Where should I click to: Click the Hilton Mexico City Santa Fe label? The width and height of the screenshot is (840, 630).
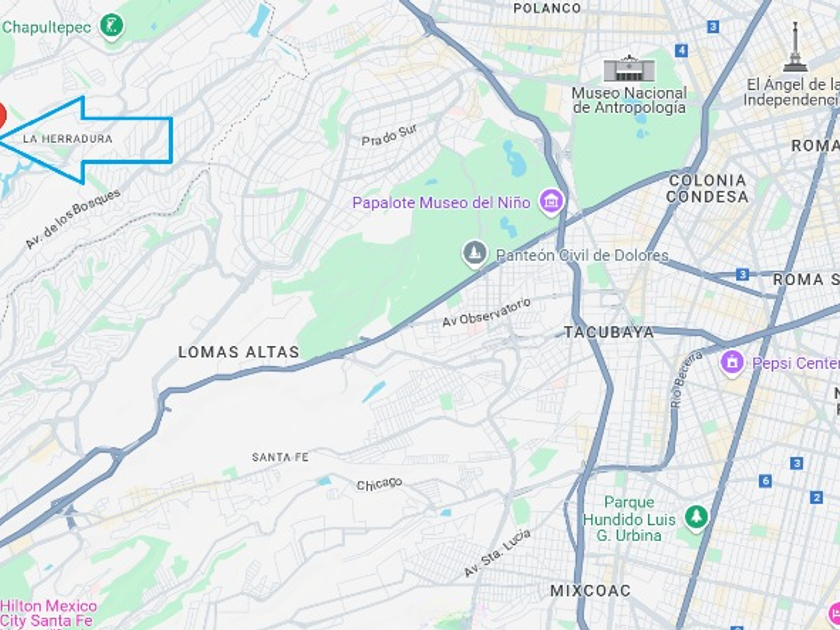pyautogui.click(x=48, y=614)
